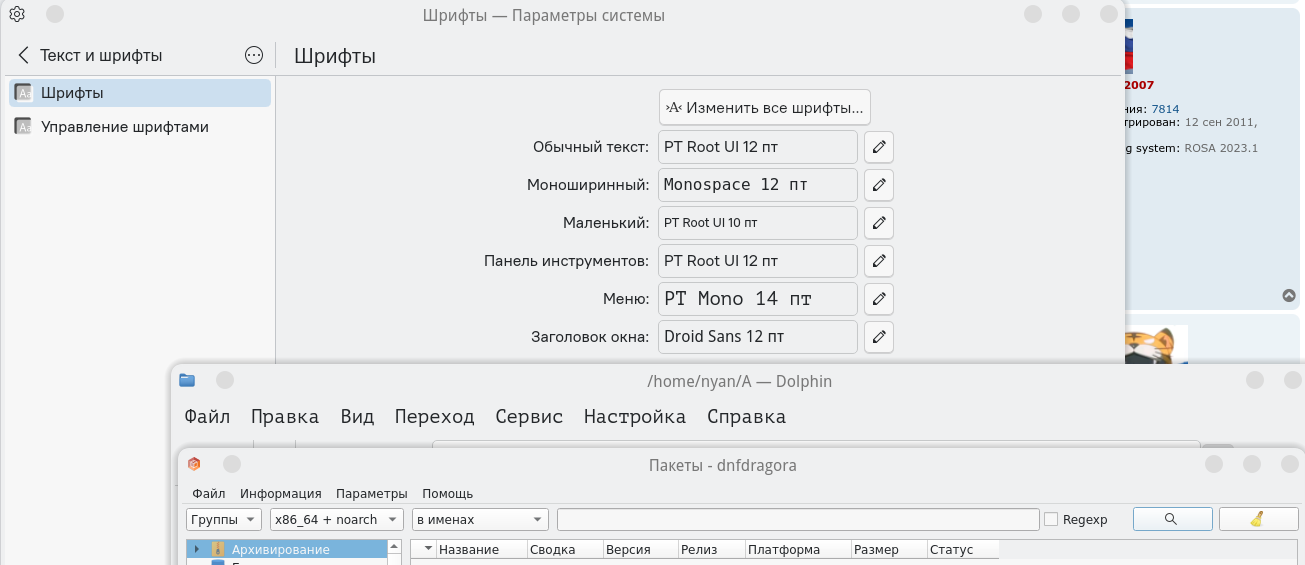This screenshot has height=565, width=1305.
Task: Open the в именах search filter dropdown
Action: point(481,519)
